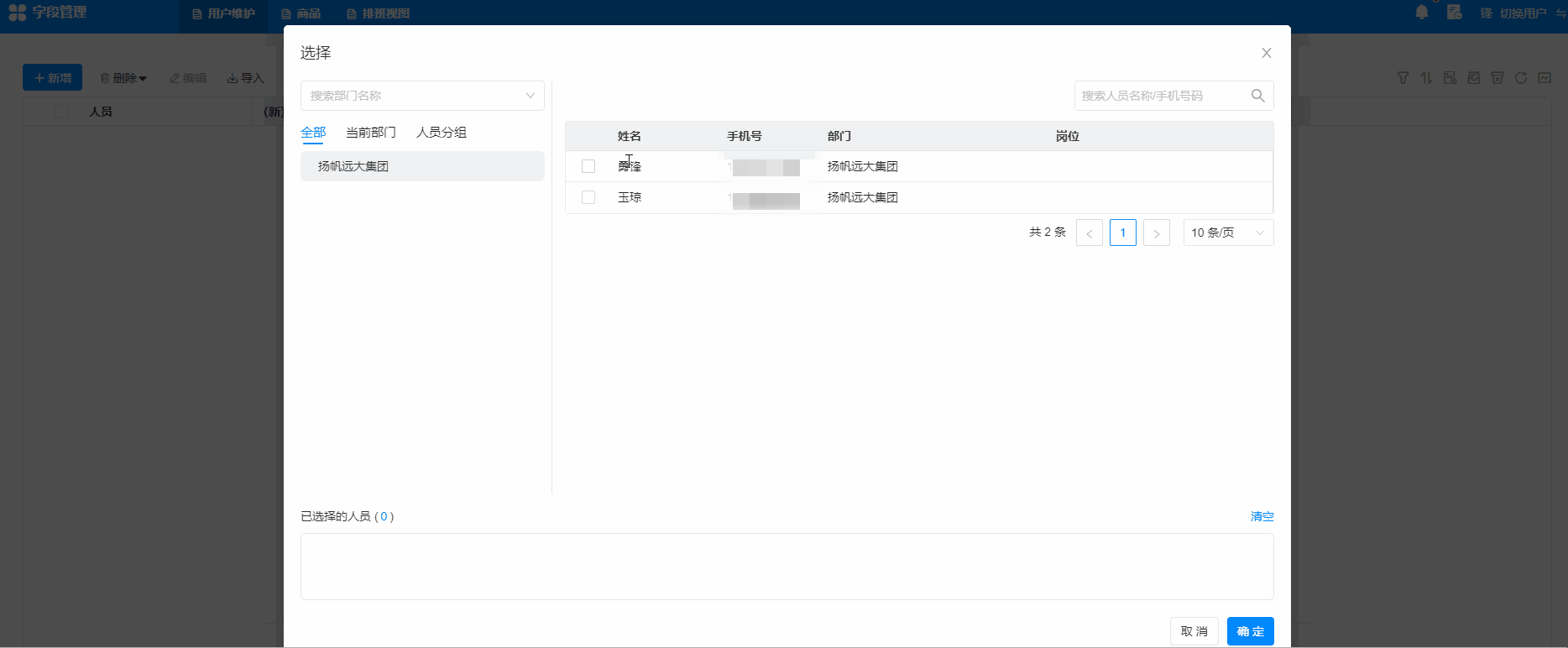Click the archive tray icon in background toolbar
Image resolution: width=1568 pixels, height=648 pixels.
pos(1473,78)
